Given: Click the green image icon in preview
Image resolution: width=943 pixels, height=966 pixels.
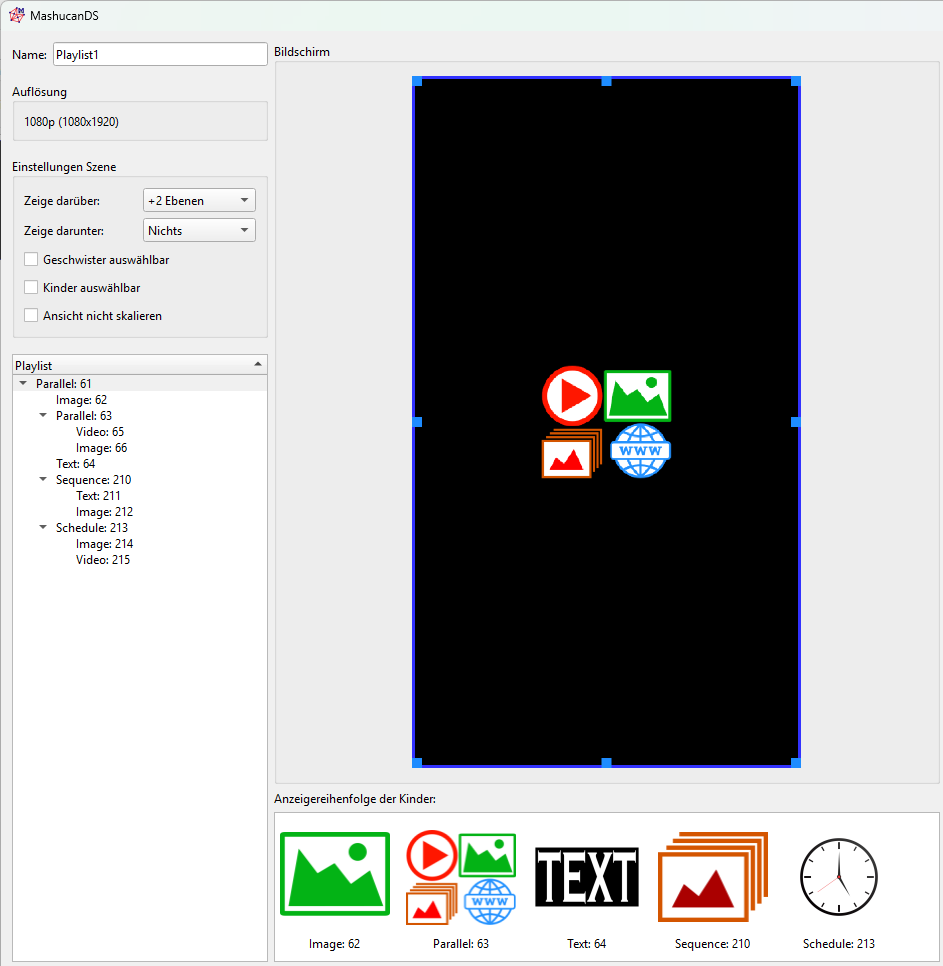Looking at the screenshot, I should pyautogui.click(x=638, y=396).
